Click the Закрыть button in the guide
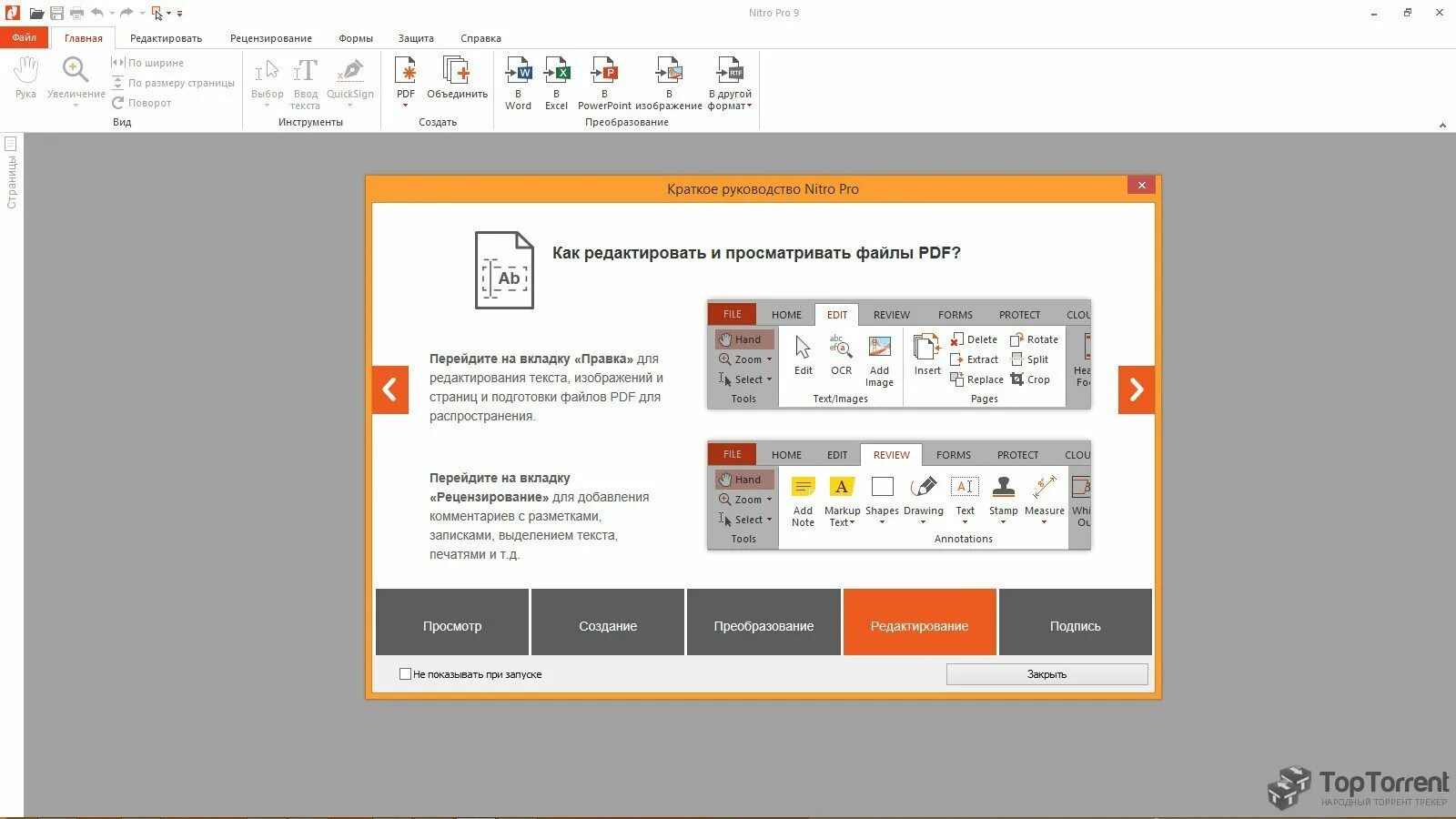Viewport: 1456px width, 819px height. [1046, 674]
